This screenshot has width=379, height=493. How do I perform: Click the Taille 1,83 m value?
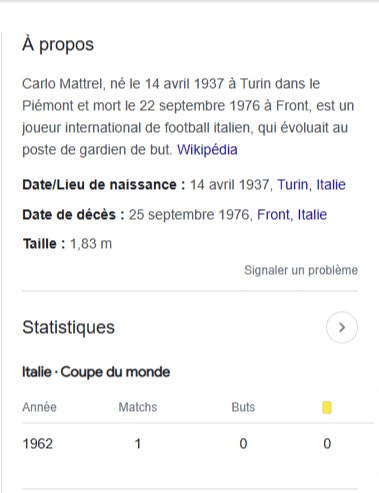(91, 244)
